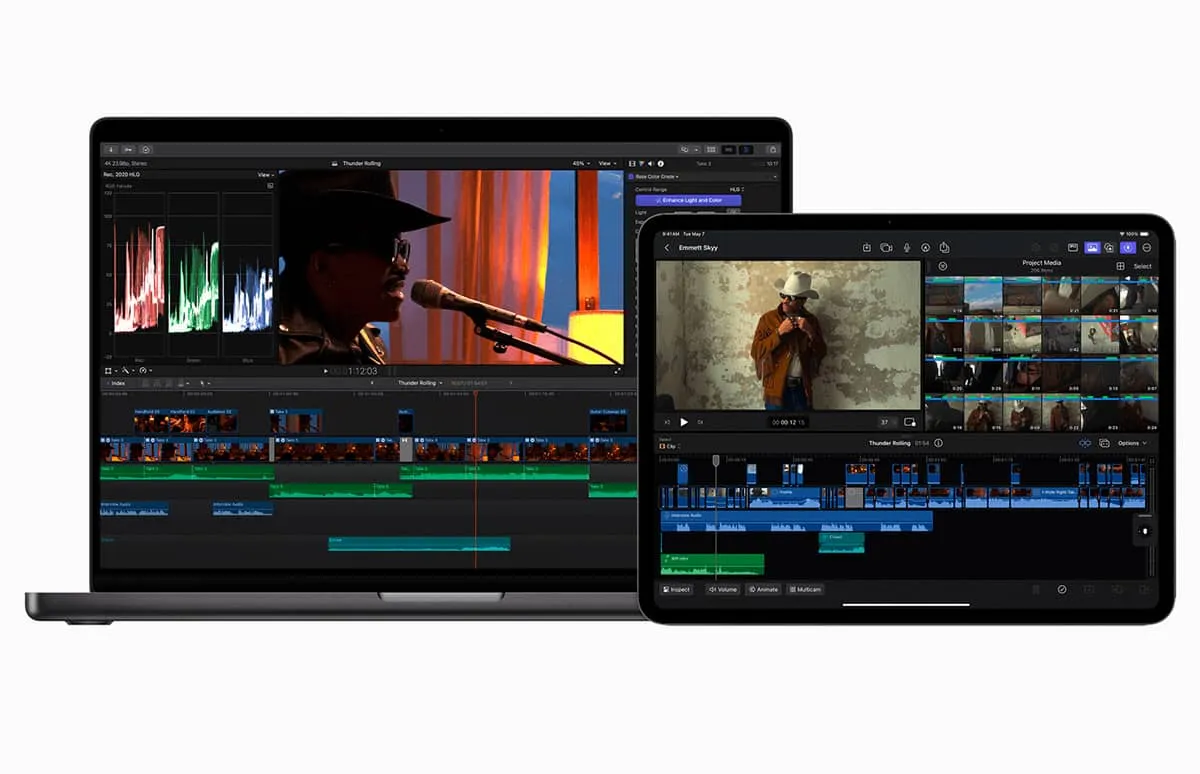The width and height of the screenshot is (1200, 774).
Task: Tap the info icon next to Thunder Rolling
Action: pyautogui.click(x=938, y=443)
